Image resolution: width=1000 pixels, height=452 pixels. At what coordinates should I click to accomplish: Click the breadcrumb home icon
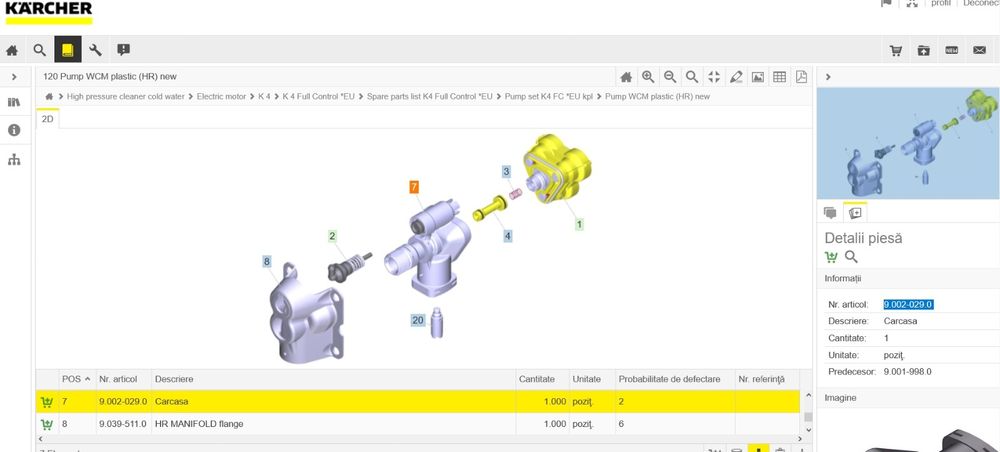tap(49, 96)
